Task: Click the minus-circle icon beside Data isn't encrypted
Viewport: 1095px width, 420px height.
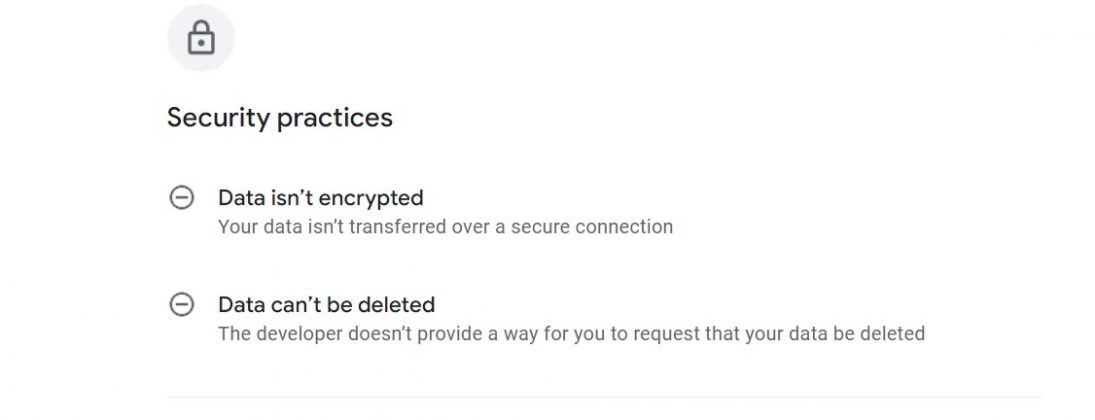Action: coord(182,198)
